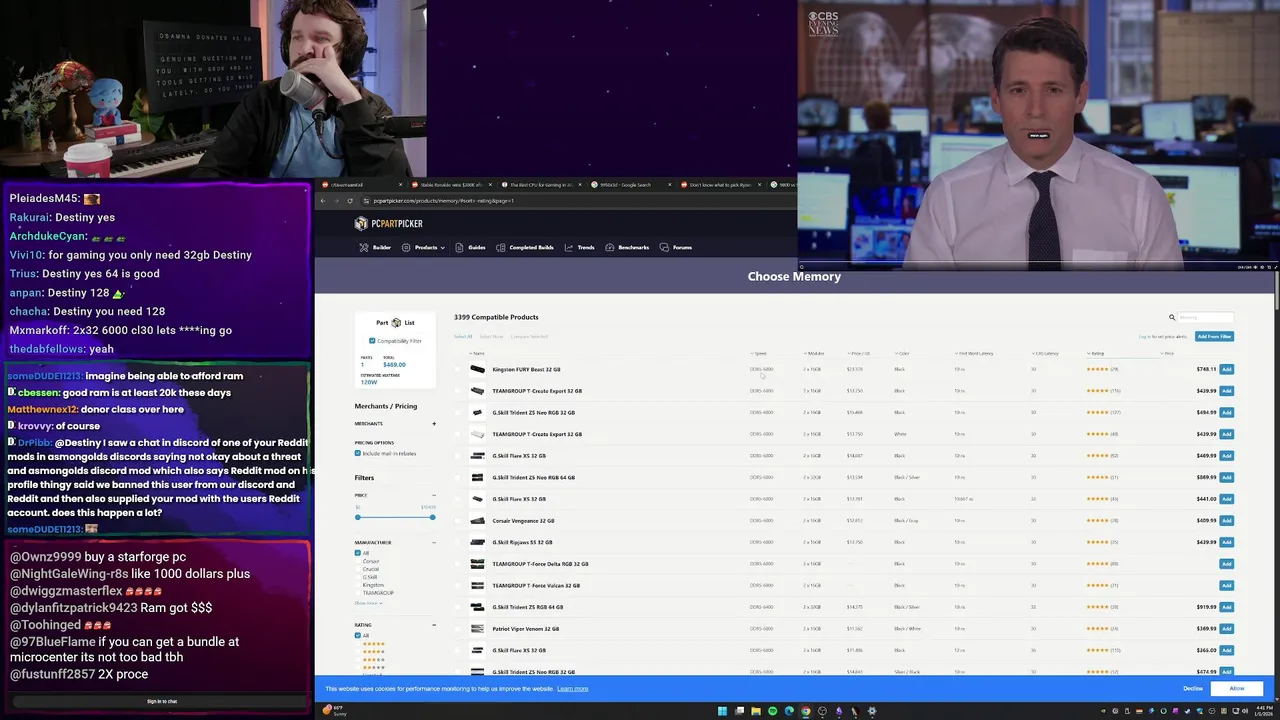Decline cookies on the banner

coord(1193,689)
